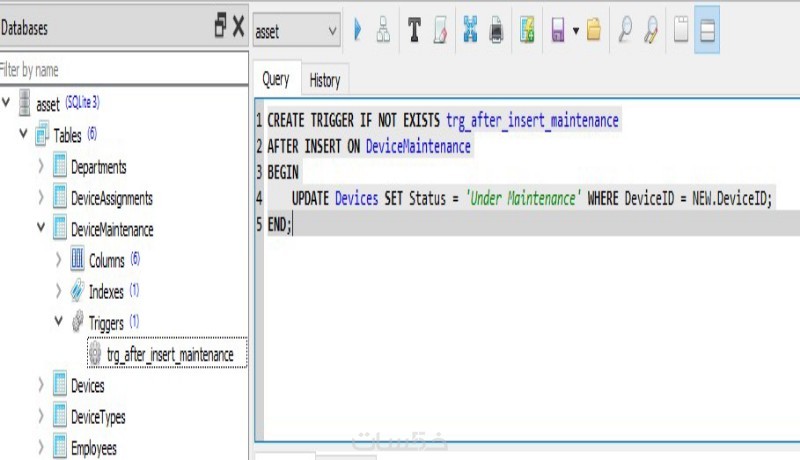This screenshot has height=460, width=800.
Task: Click the trg_after_insert_maintenance trigger icon
Action: 95,353
